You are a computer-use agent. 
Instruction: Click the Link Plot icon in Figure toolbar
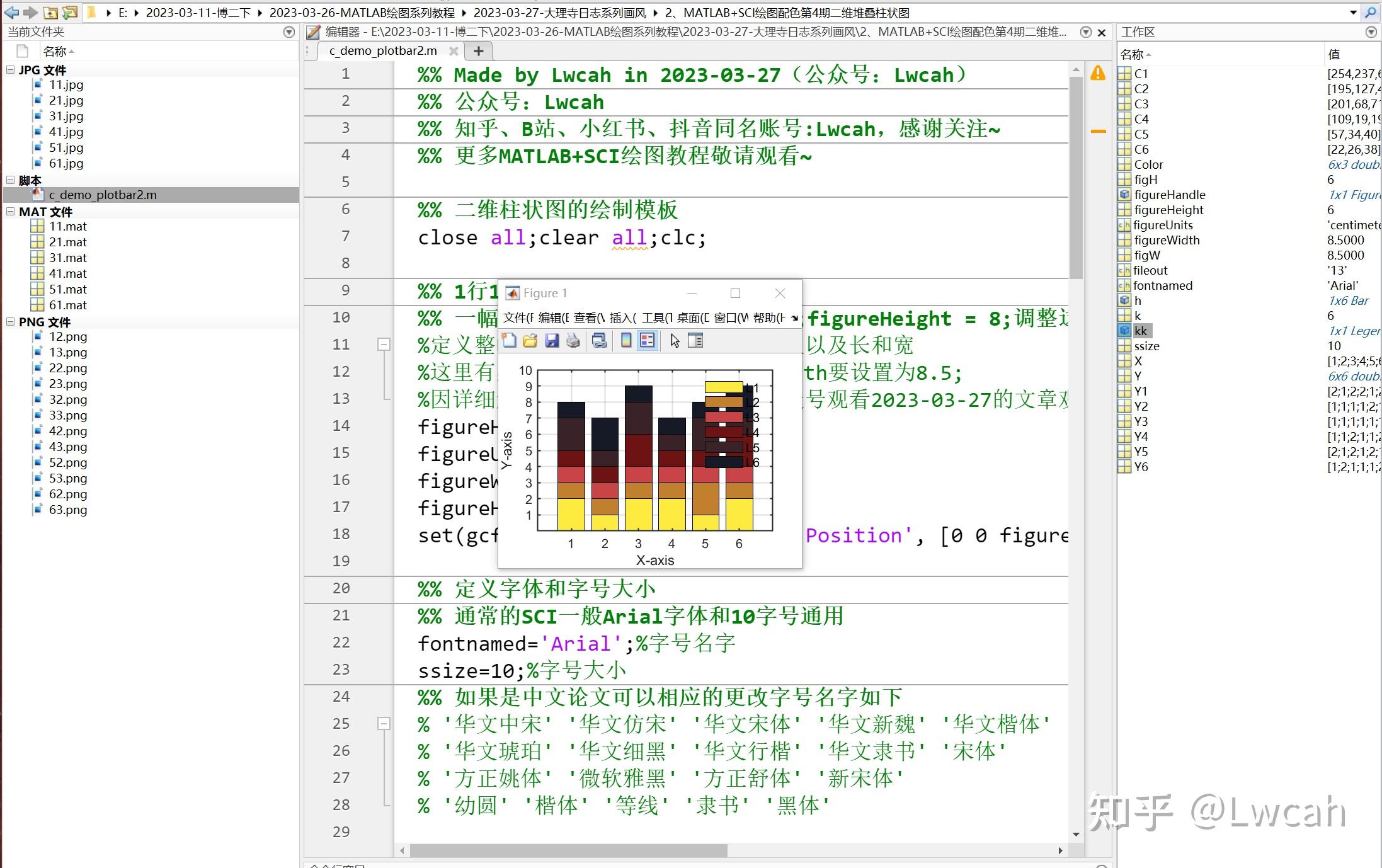coord(599,340)
